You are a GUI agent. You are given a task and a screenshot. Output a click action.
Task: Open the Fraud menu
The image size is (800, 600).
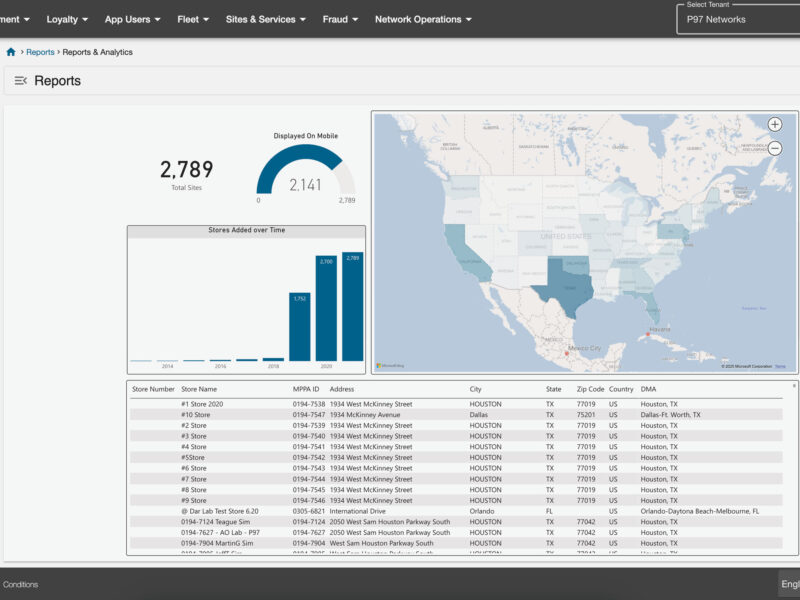click(340, 19)
